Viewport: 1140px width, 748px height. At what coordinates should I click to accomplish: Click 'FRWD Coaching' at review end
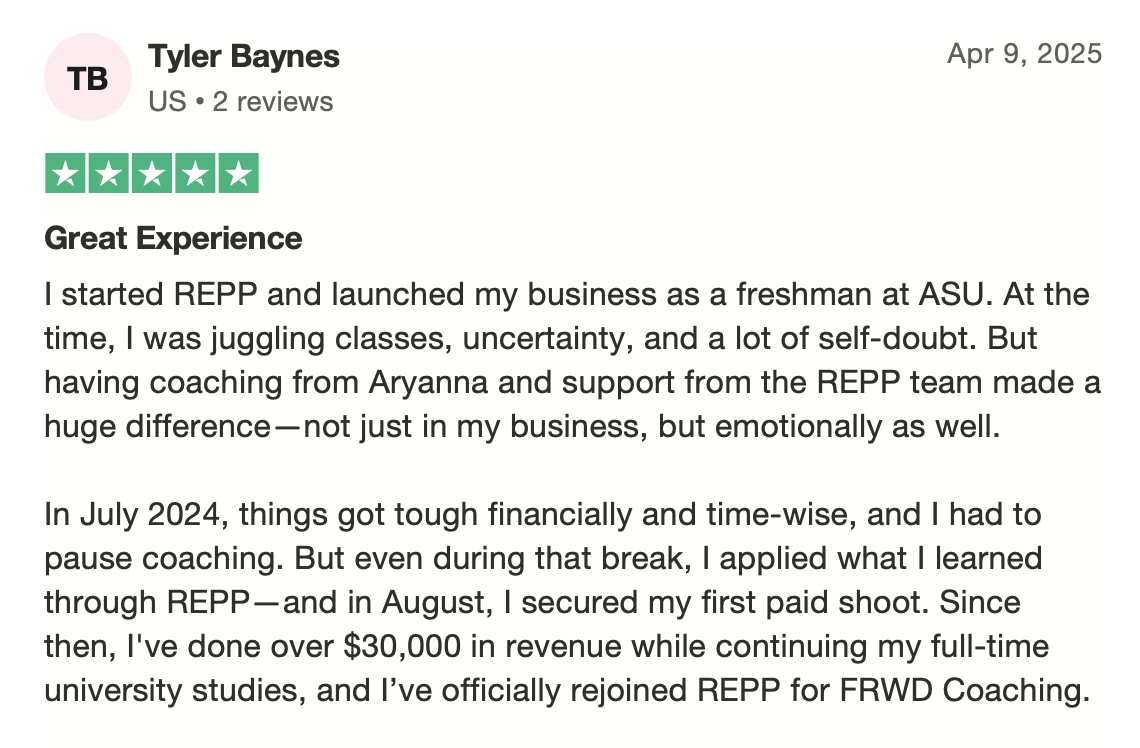click(965, 691)
